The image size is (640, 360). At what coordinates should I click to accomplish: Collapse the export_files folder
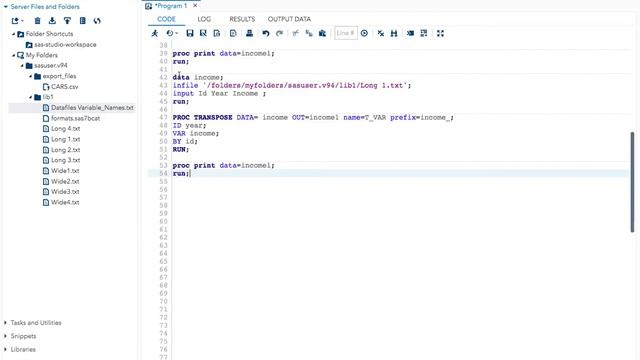pos(31,76)
